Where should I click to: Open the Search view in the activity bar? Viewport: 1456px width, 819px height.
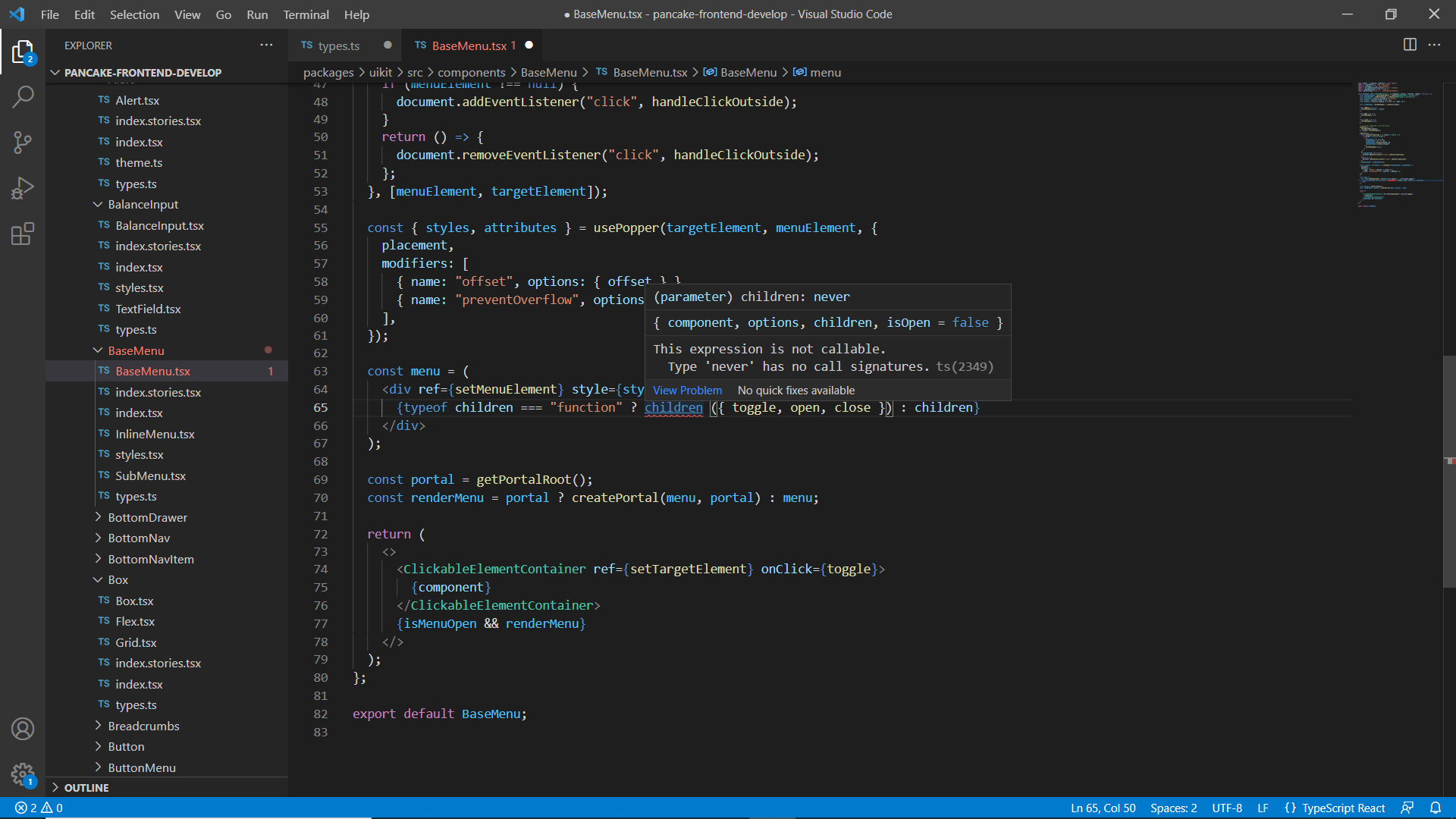point(23,97)
